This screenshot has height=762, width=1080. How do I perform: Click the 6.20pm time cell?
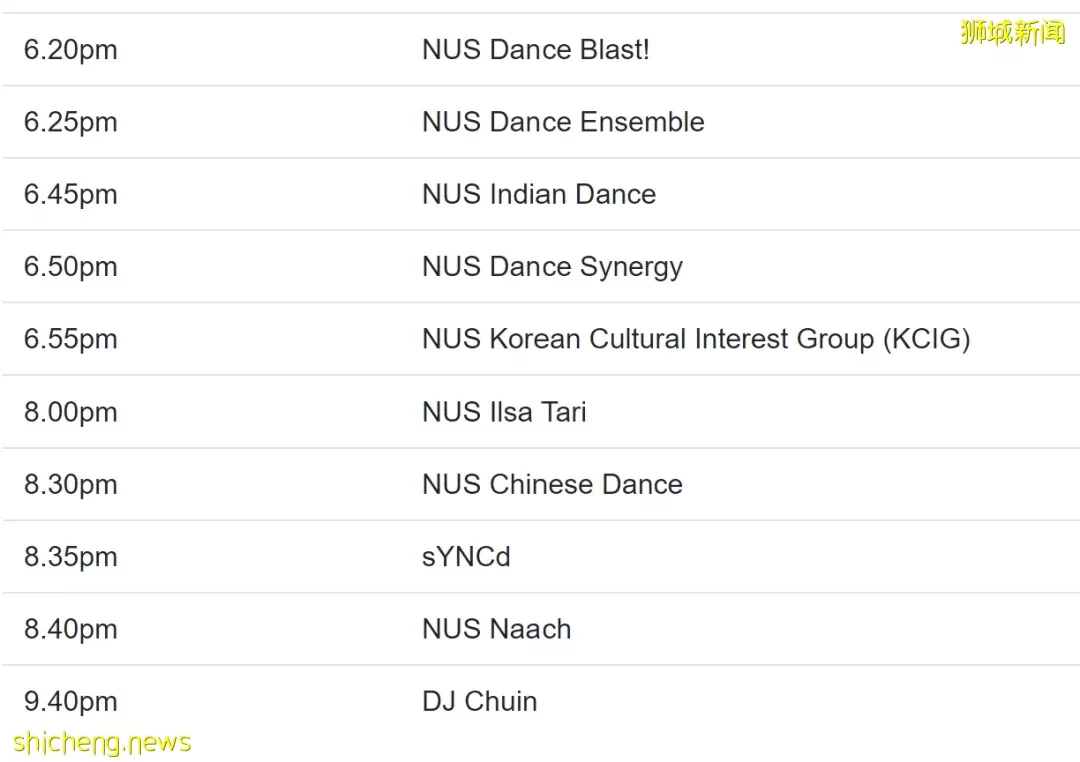[71, 50]
